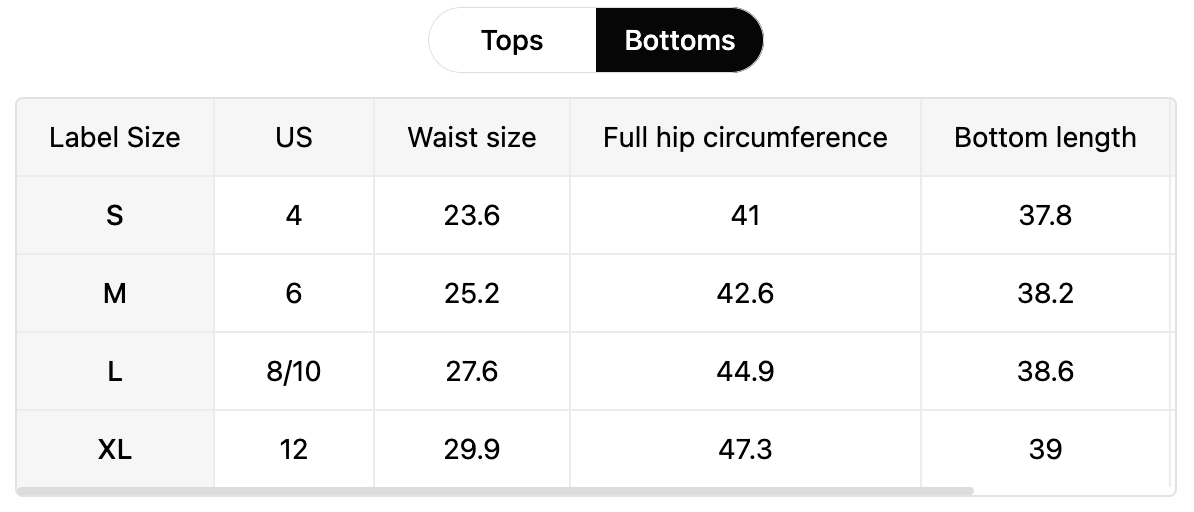Click the Waist size column header

[472, 138]
